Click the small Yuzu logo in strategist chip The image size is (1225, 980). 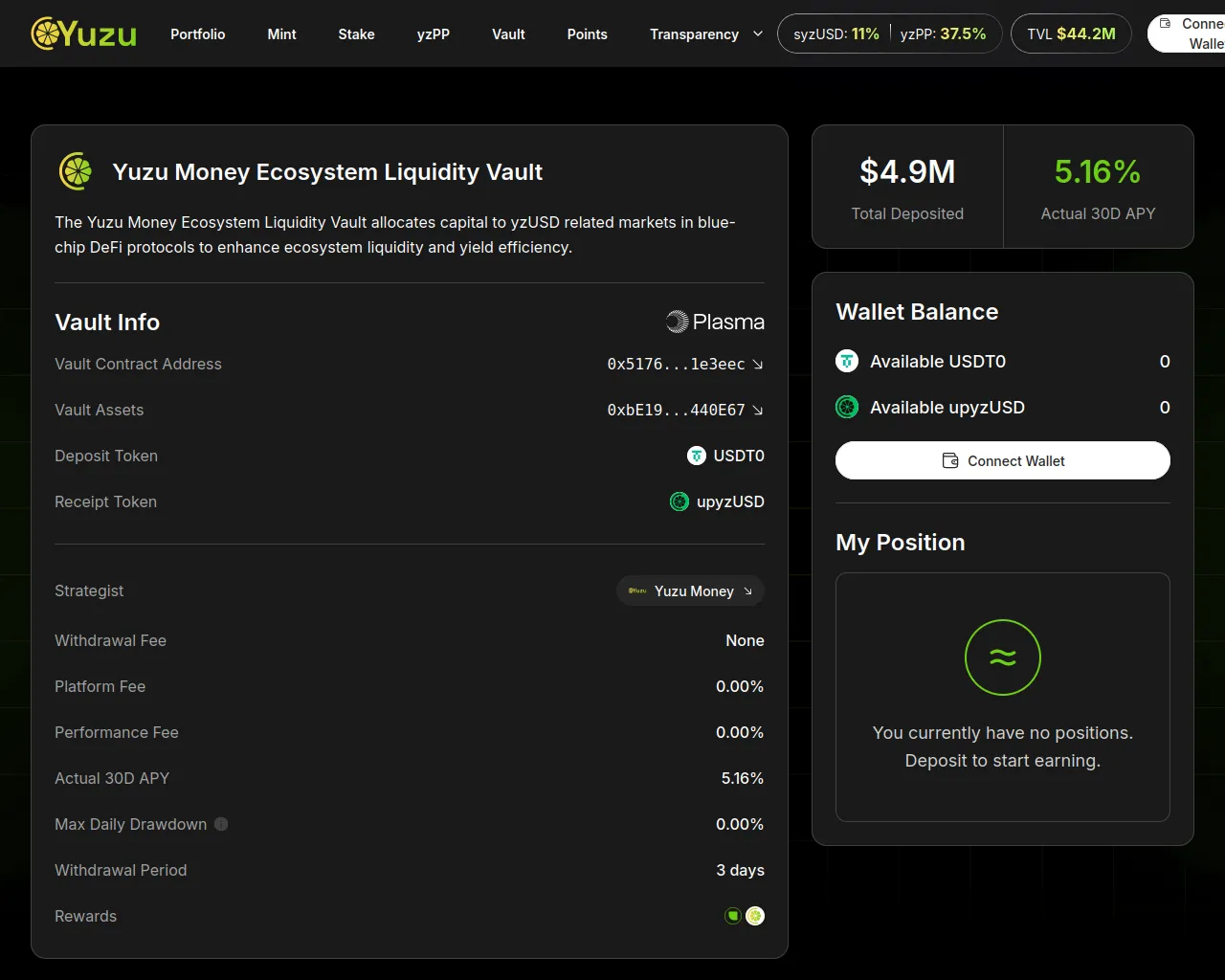tap(637, 591)
